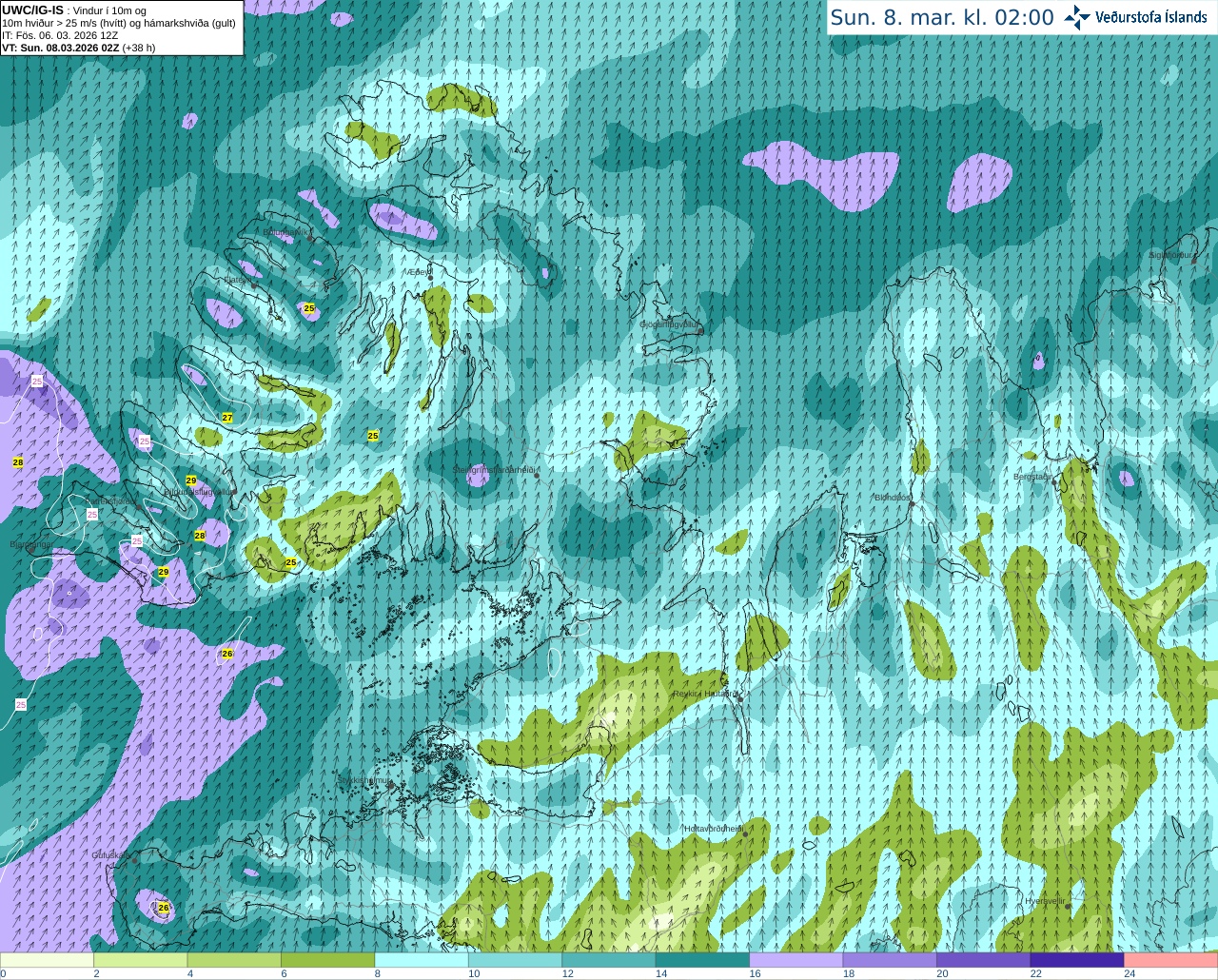This screenshot has height=980, width=1218.
Task: Select the Holtavörðuheiði station label
Action: click(x=713, y=829)
